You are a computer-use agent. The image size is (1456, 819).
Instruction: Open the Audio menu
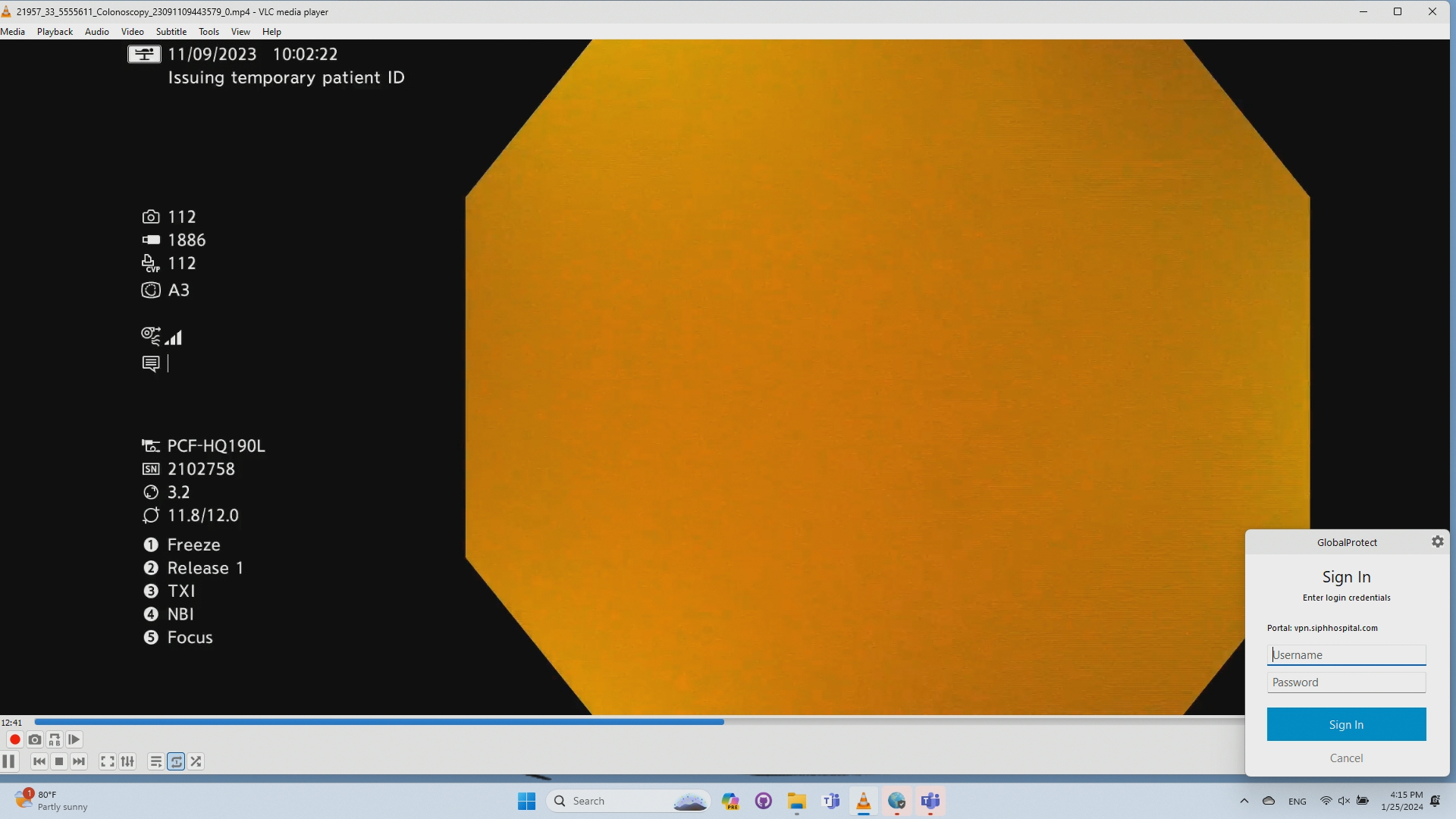pyautogui.click(x=97, y=32)
